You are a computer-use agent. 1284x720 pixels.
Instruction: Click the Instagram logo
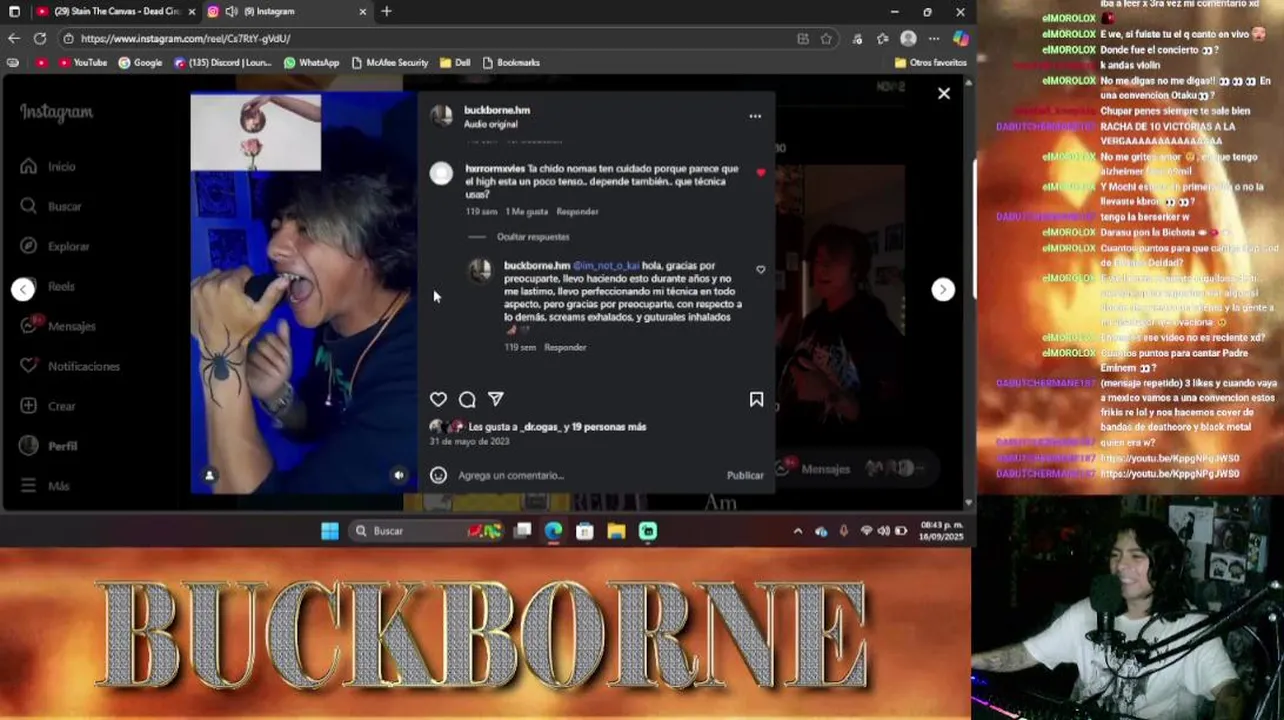pyautogui.click(x=57, y=113)
